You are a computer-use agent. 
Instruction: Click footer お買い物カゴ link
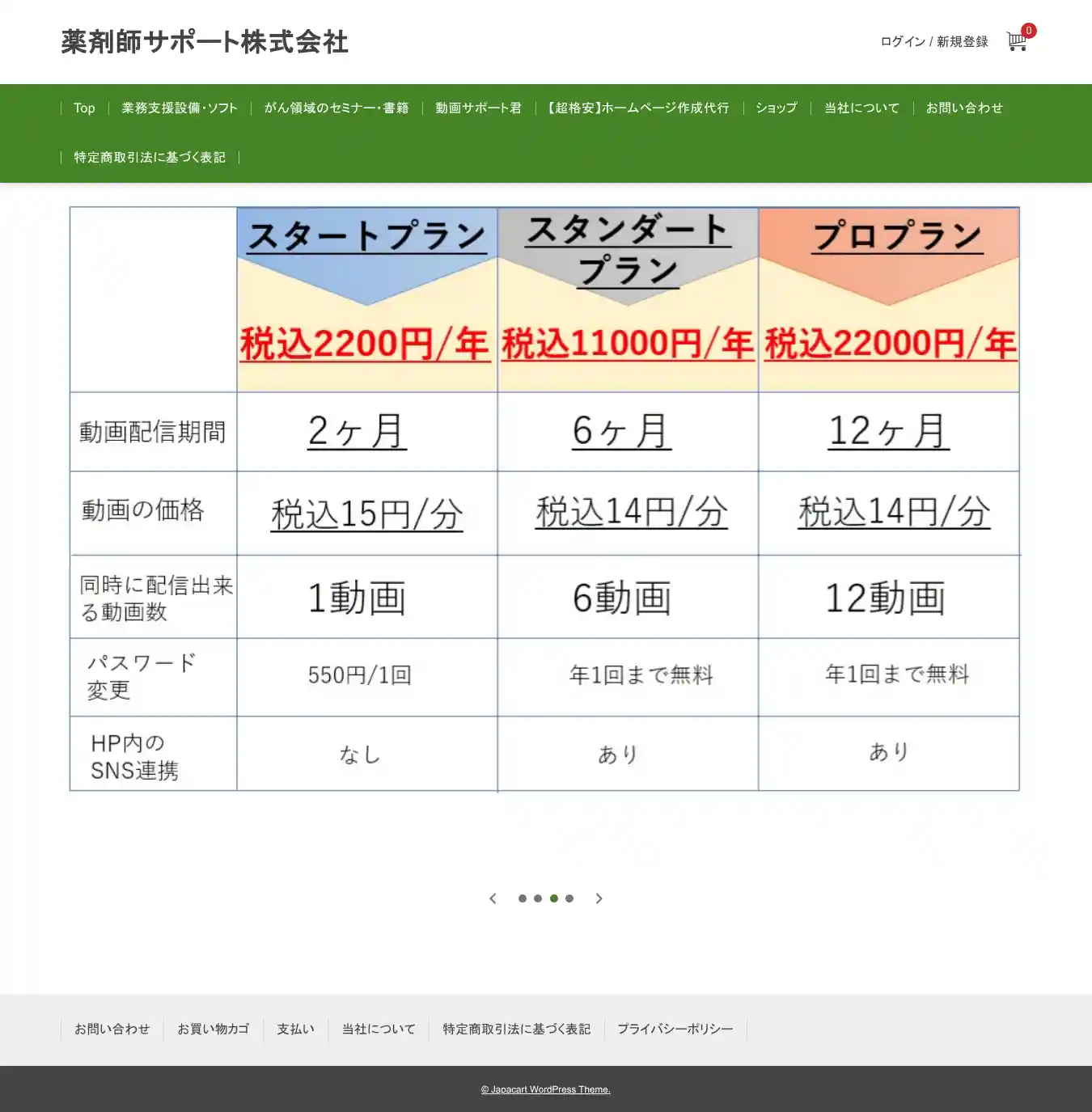(214, 1030)
